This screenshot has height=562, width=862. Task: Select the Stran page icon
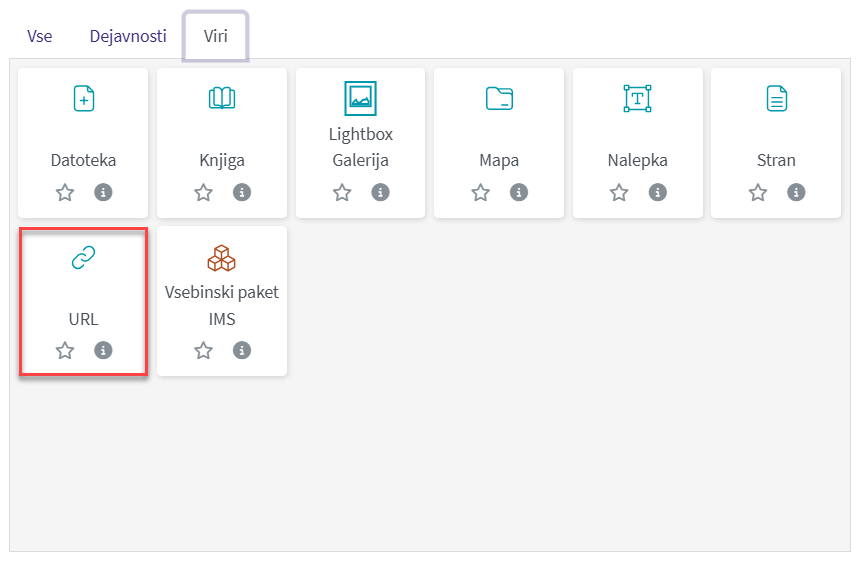point(776,98)
